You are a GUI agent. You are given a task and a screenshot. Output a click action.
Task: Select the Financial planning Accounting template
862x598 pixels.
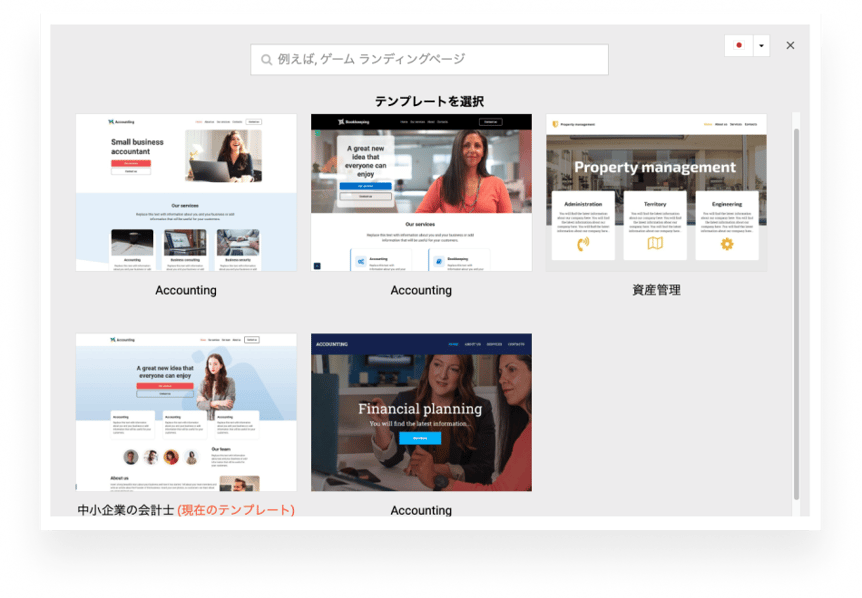[x=420, y=411]
